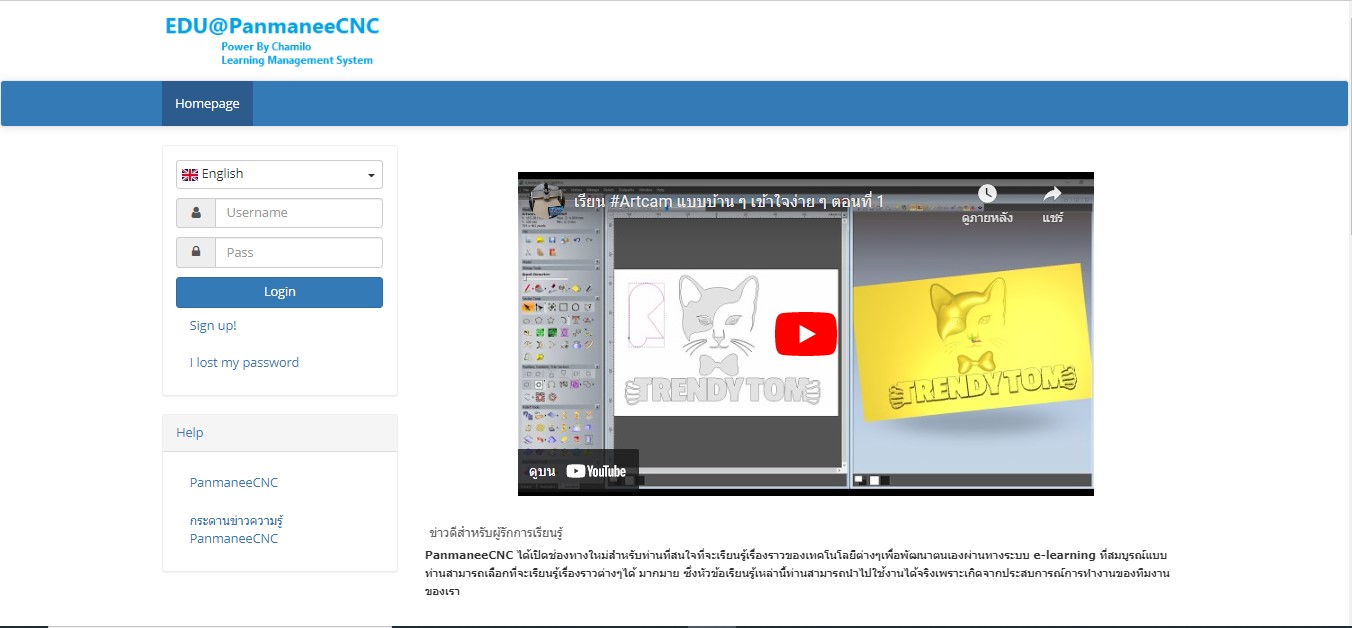Click the Watch later clock icon on the video

point(987,194)
